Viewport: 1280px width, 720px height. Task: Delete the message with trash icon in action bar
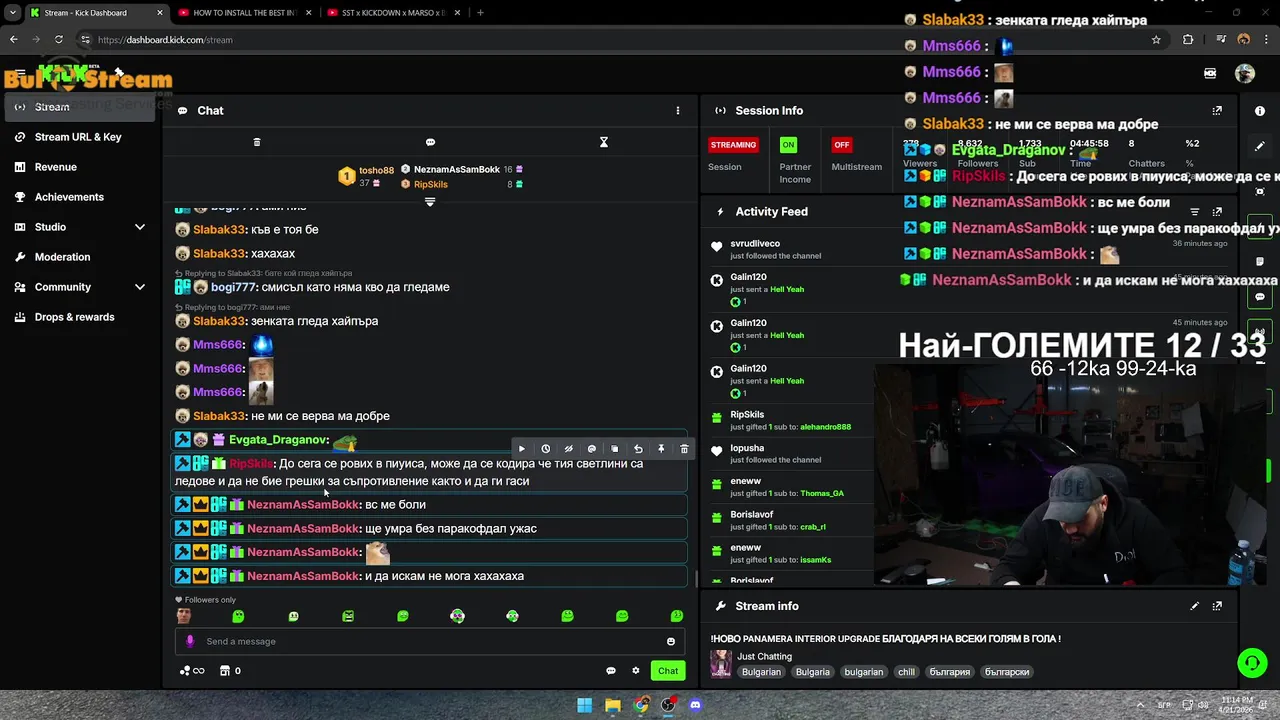(x=684, y=449)
